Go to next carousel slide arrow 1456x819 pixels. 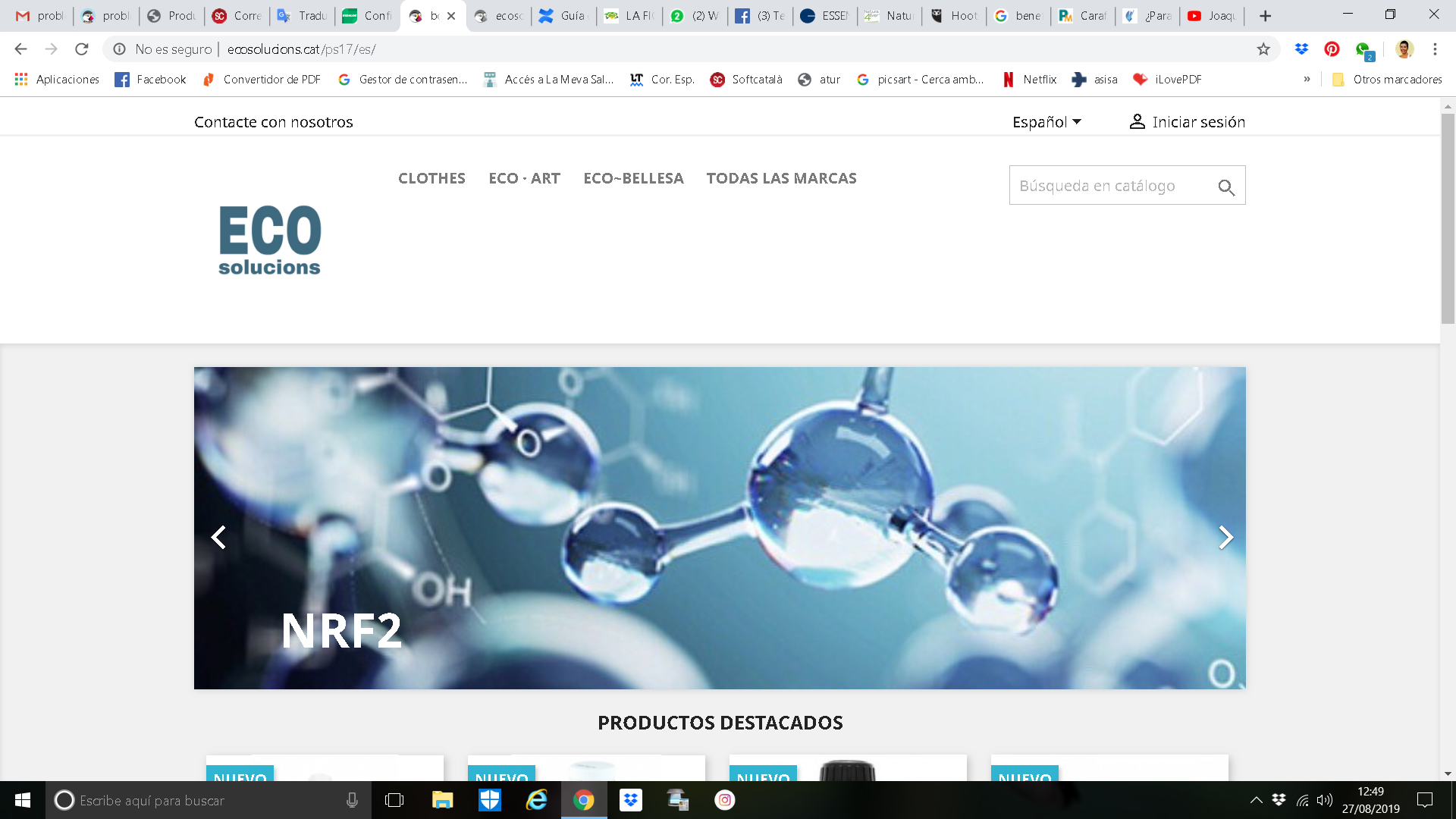pyautogui.click(x=1225, y=537)
